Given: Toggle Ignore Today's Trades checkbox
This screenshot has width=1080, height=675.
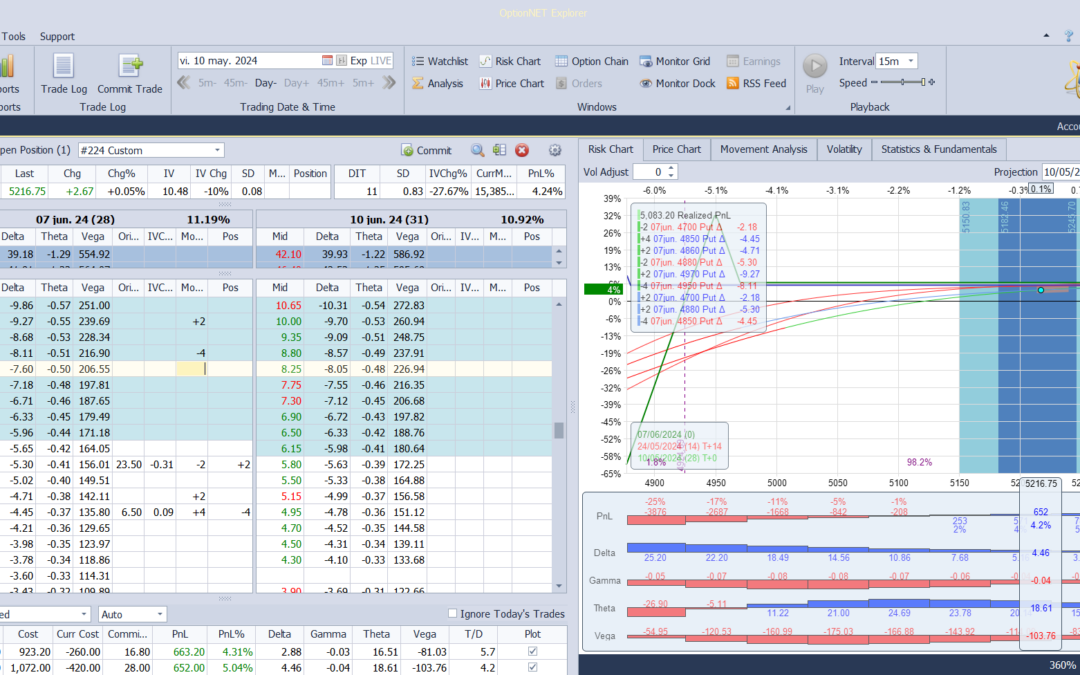Looking at the screenshot, I should click(x=453, y=613).
